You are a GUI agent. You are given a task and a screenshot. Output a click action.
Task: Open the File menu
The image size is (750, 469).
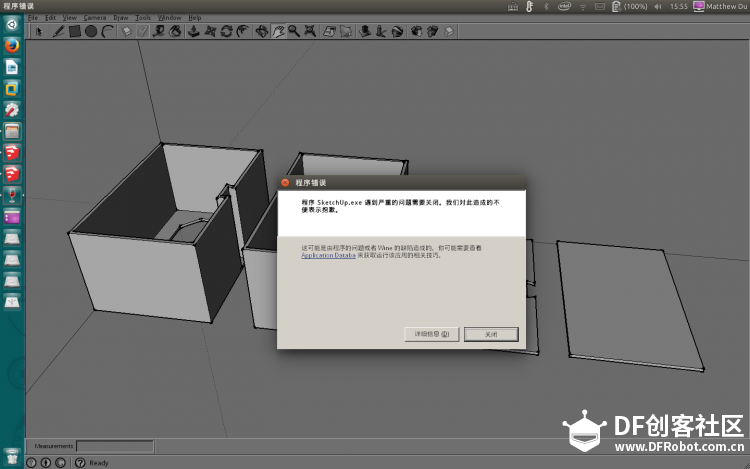point(33,18)
